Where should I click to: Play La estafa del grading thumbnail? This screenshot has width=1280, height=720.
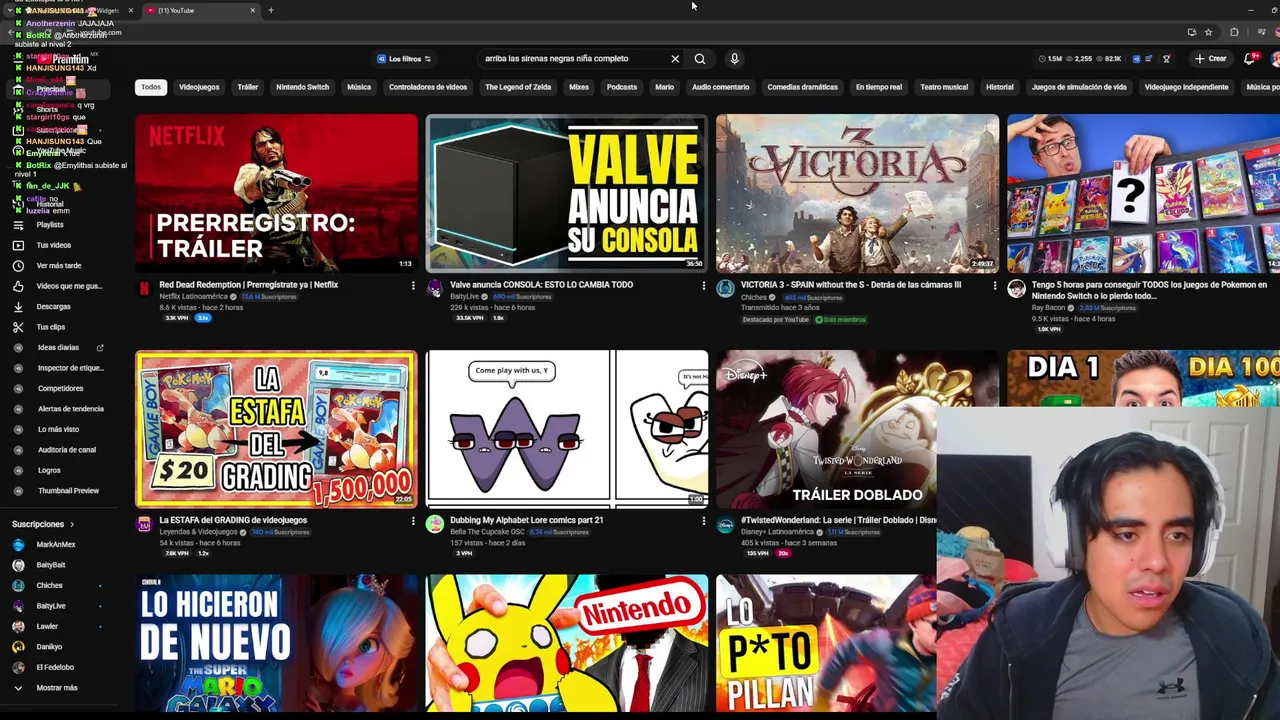[276, 429]
